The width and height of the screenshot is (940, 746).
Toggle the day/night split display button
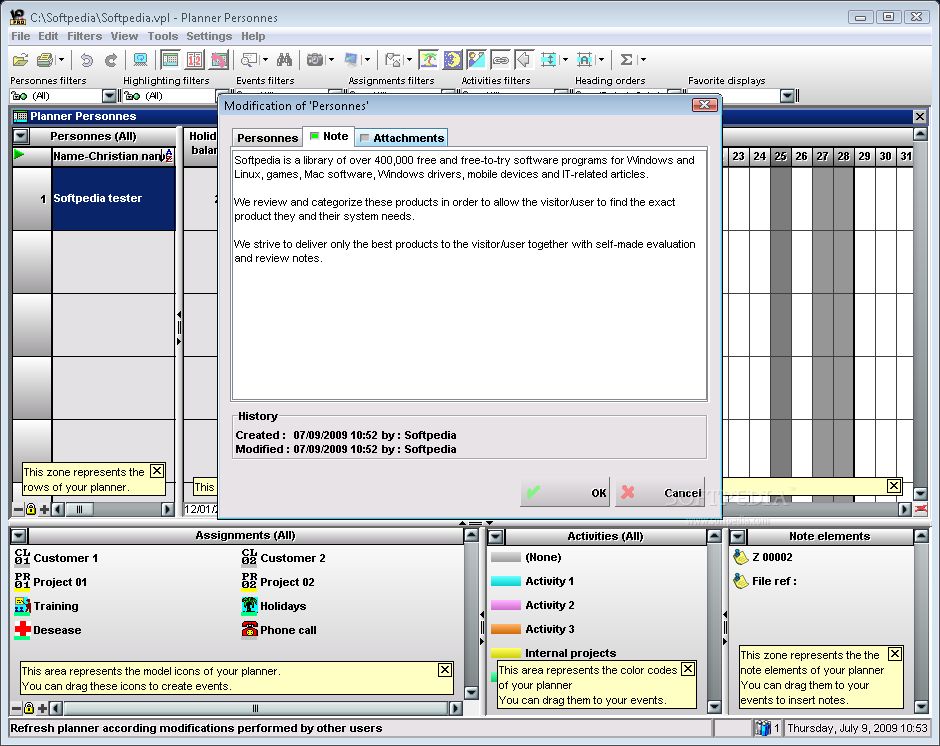(476, 59)
